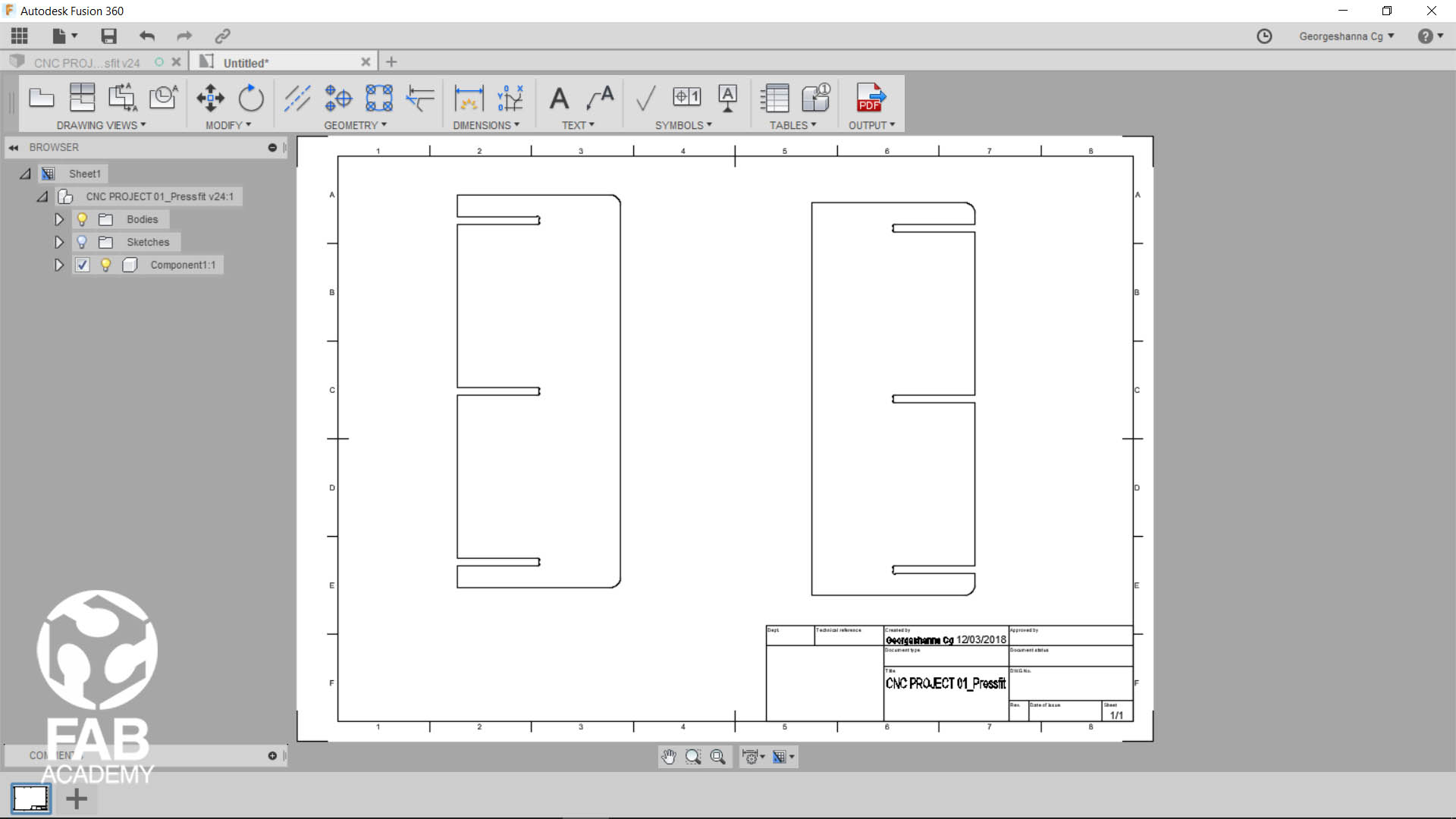Insert a Table
The image size is (1456, 819).
click(x=775, y=98)
